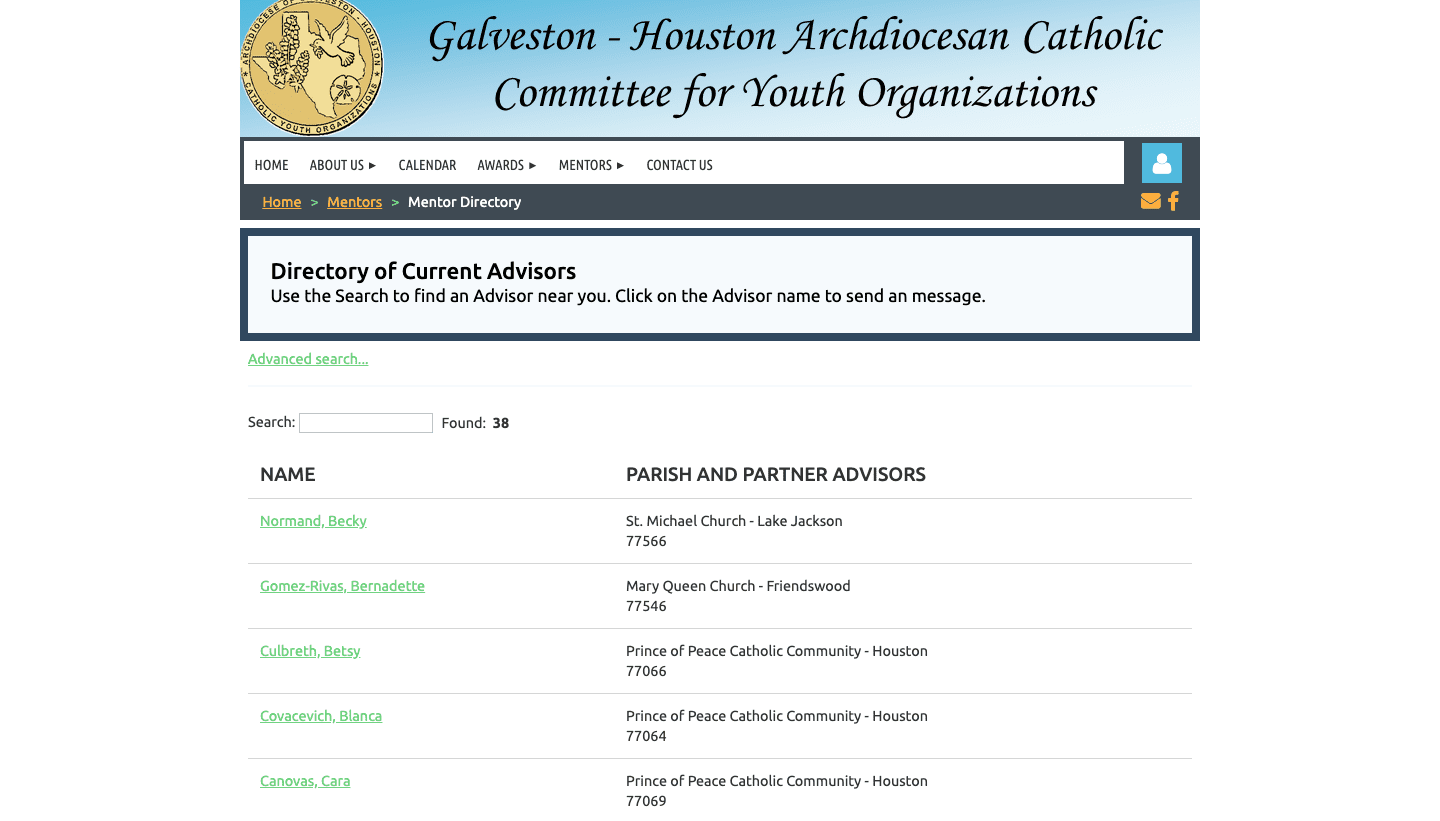This screenshot has width=1440, height=821.
Task: Click the email envelope icon
Action: click(x=1150, y=200)
